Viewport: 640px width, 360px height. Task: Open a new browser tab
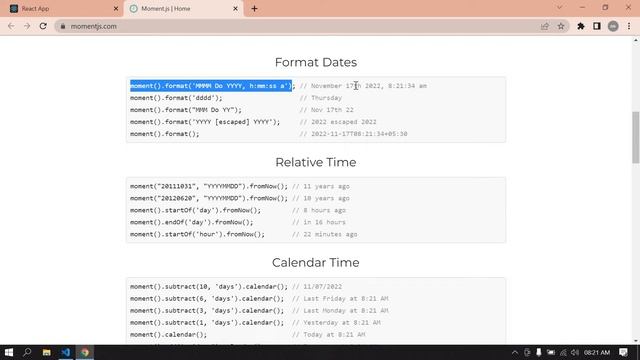pyautogui.click(x=254, y=9)
